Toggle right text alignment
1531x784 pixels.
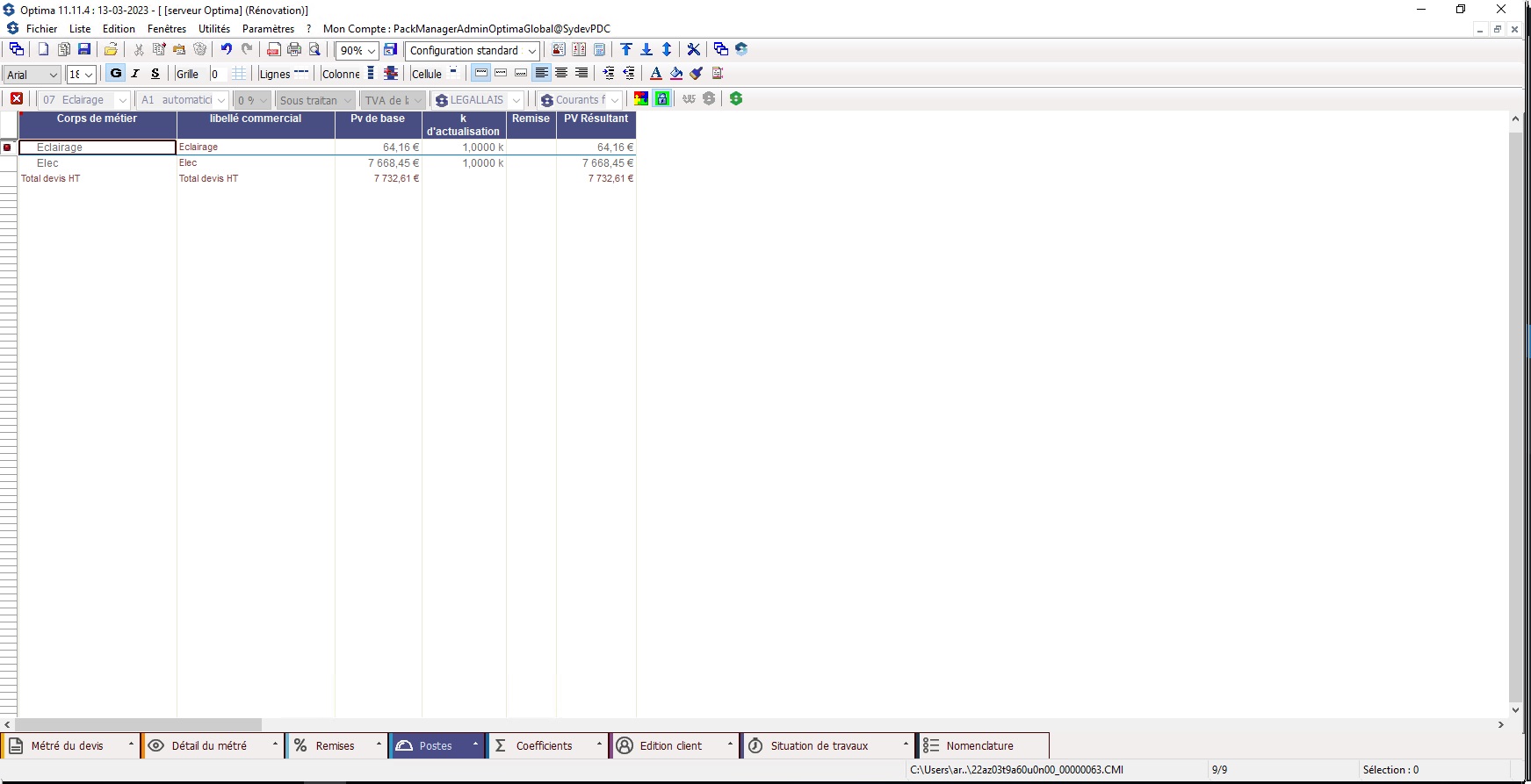coord(581,74)
